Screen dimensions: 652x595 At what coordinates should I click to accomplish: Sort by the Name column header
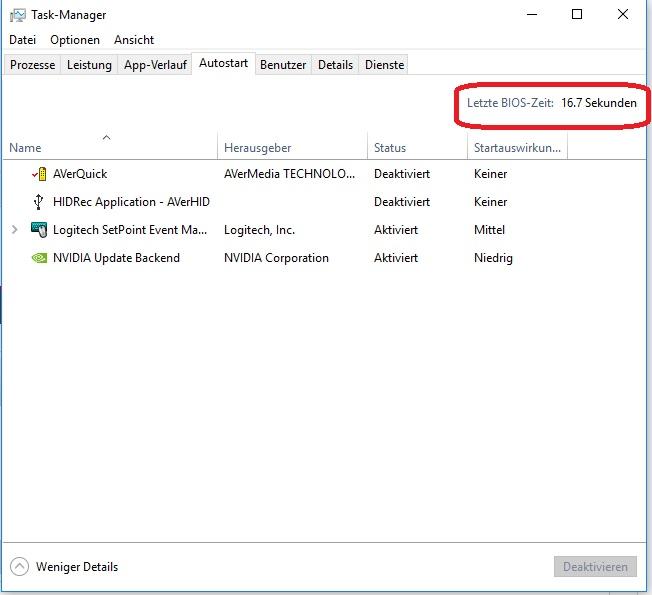(110, 148)
